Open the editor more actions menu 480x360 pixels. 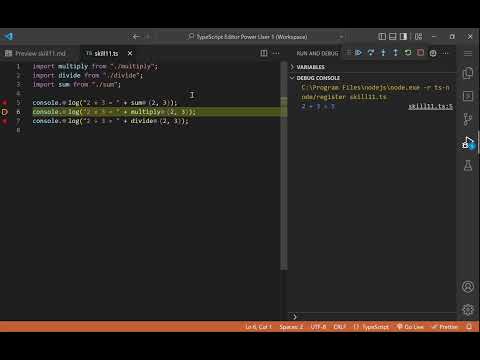(x=276, y=53)
